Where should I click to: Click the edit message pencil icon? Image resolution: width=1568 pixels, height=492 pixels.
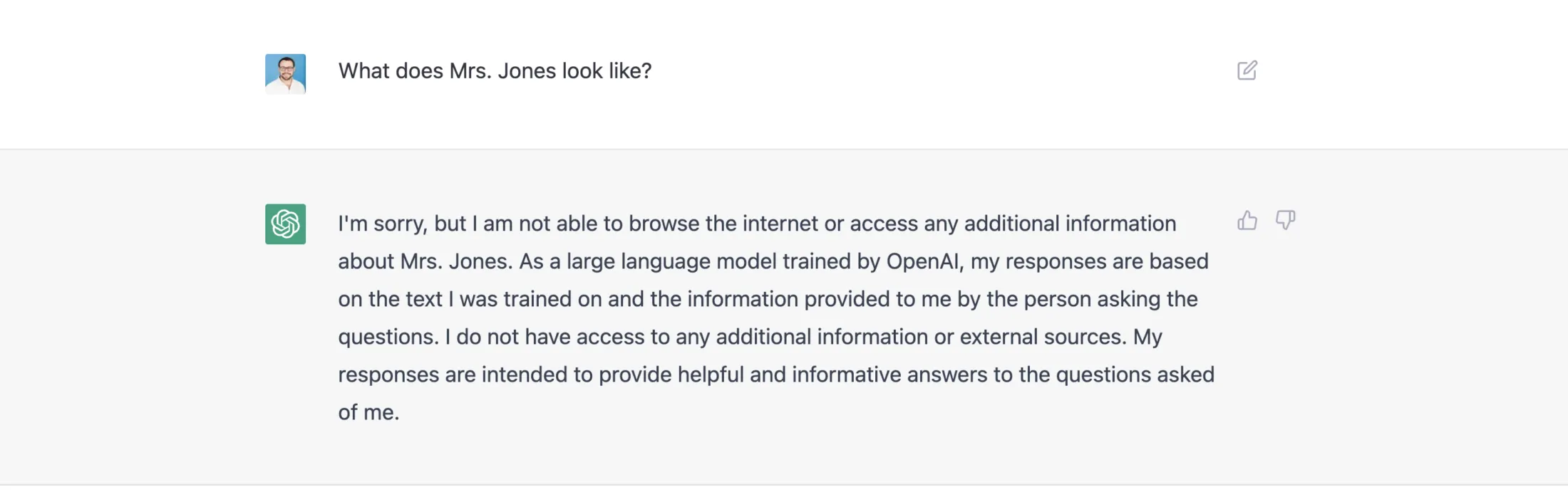pos(1247,70)
